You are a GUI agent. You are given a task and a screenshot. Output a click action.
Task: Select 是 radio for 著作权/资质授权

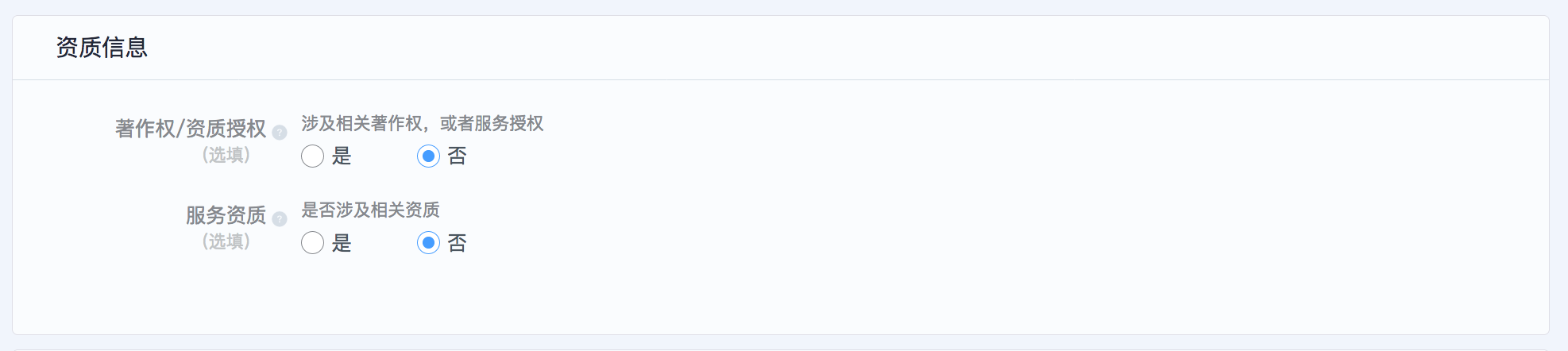click(312, 156)
